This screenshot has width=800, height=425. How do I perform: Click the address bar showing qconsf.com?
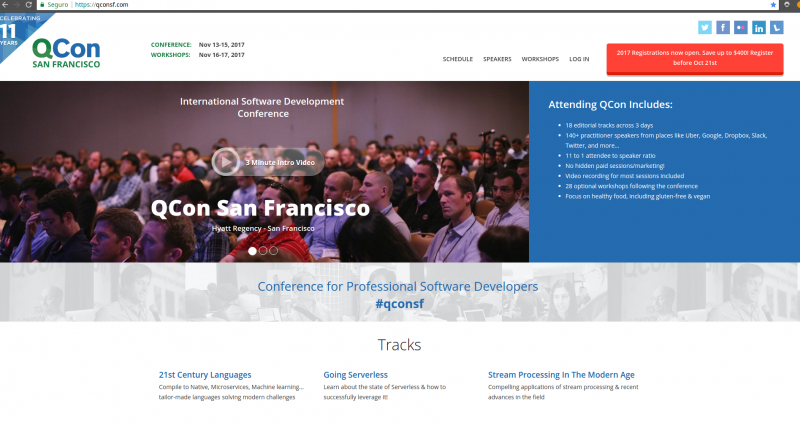tap(408, 5)
